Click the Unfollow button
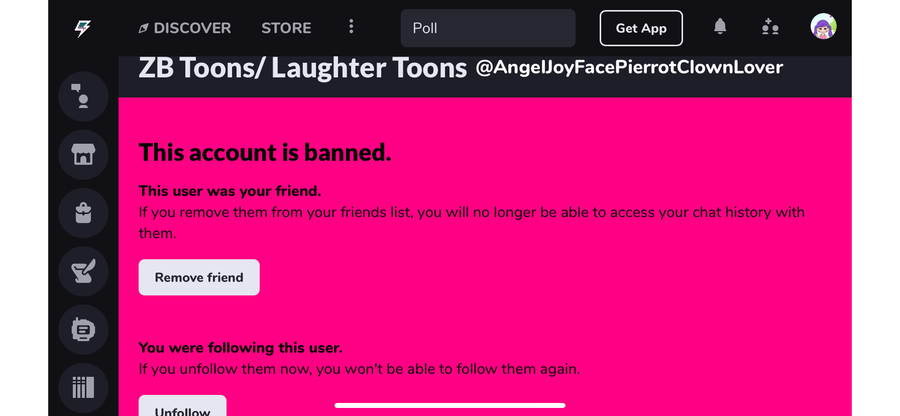The image size is (900, 416). (x=182, y=407)
